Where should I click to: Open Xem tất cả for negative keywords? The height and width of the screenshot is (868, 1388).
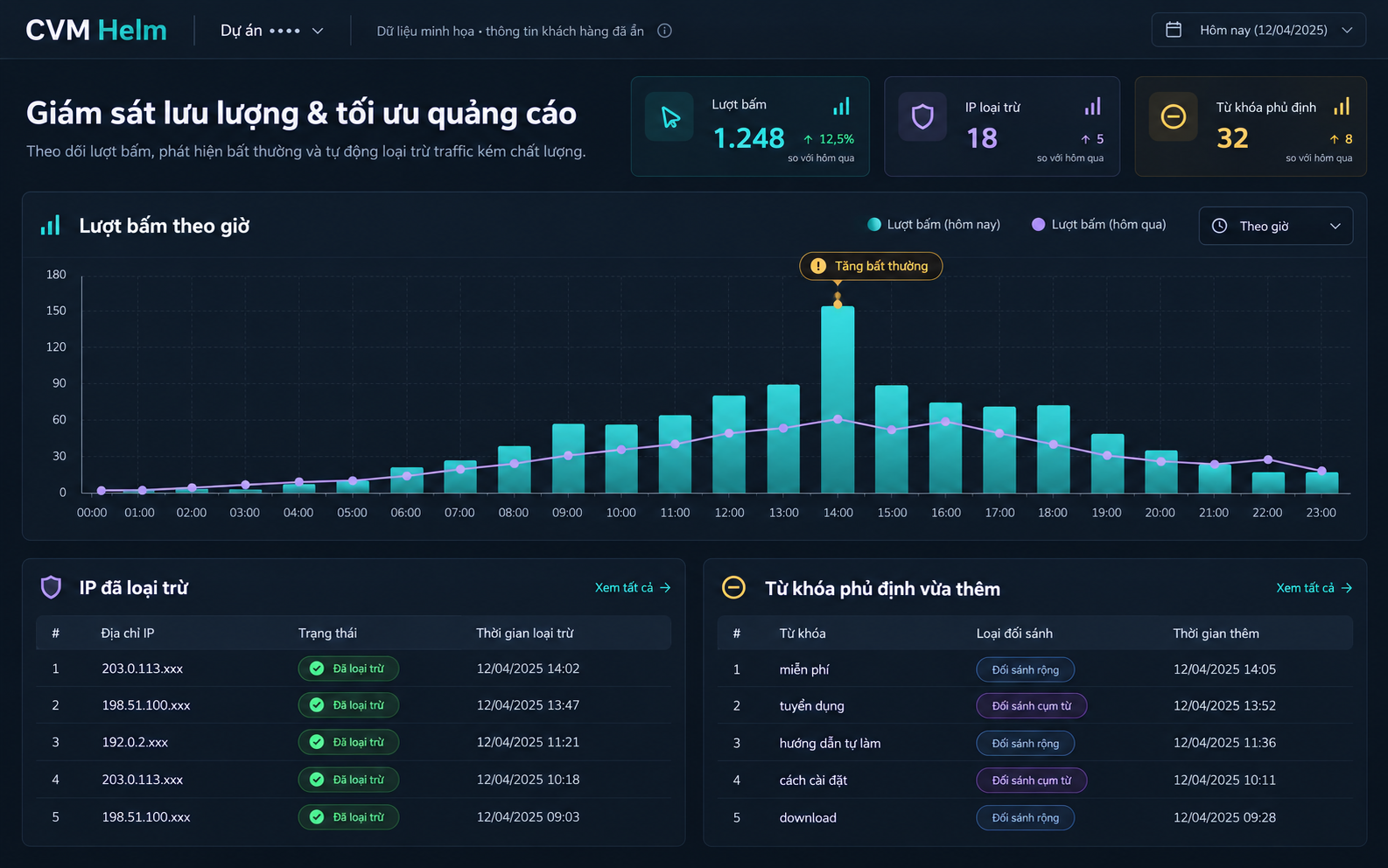click(x=1314, y=587)
